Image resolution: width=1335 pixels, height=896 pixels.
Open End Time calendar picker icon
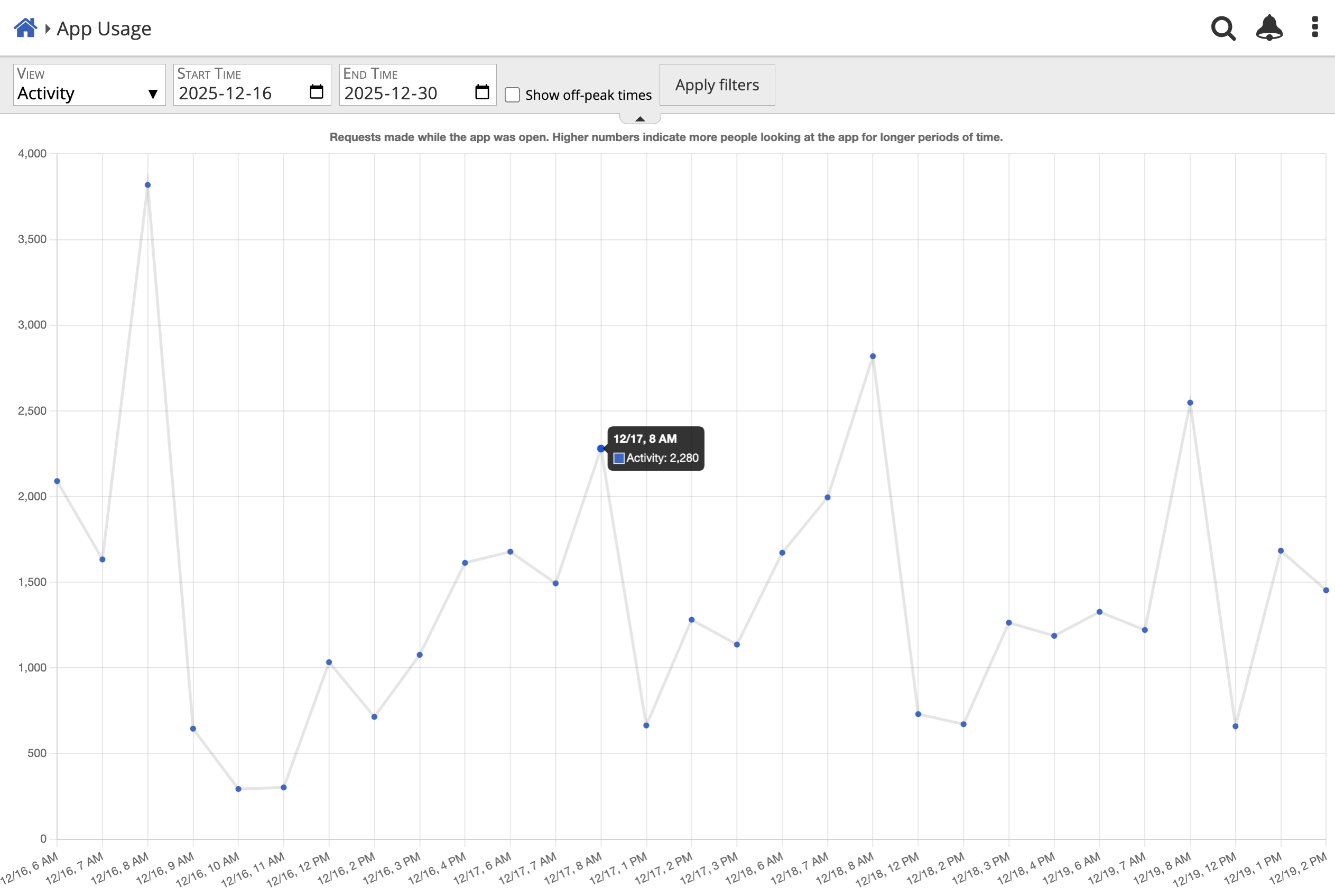(x=482, y=92)
